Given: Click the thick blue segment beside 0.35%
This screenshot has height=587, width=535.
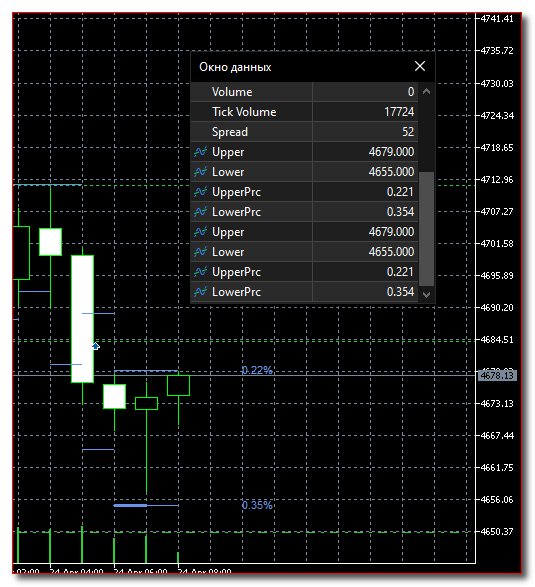Looking at the screenshot, I should pyautogui.click(x=130, y=505).
